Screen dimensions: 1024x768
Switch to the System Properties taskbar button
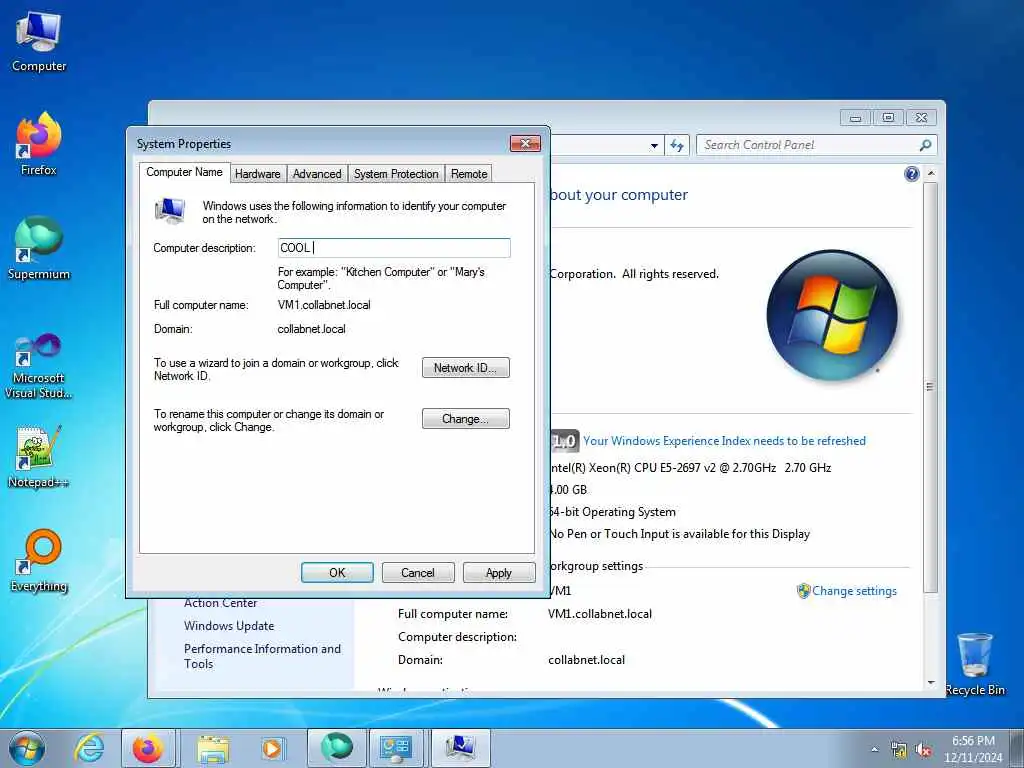pyautogui.click(x=460, y=748)
